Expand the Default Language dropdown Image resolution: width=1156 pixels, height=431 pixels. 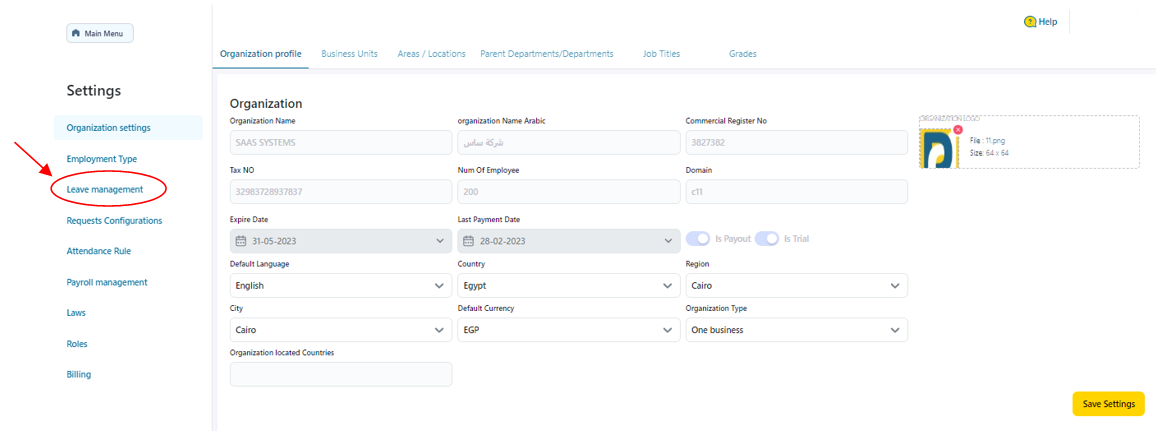click(x=340, y=285)
